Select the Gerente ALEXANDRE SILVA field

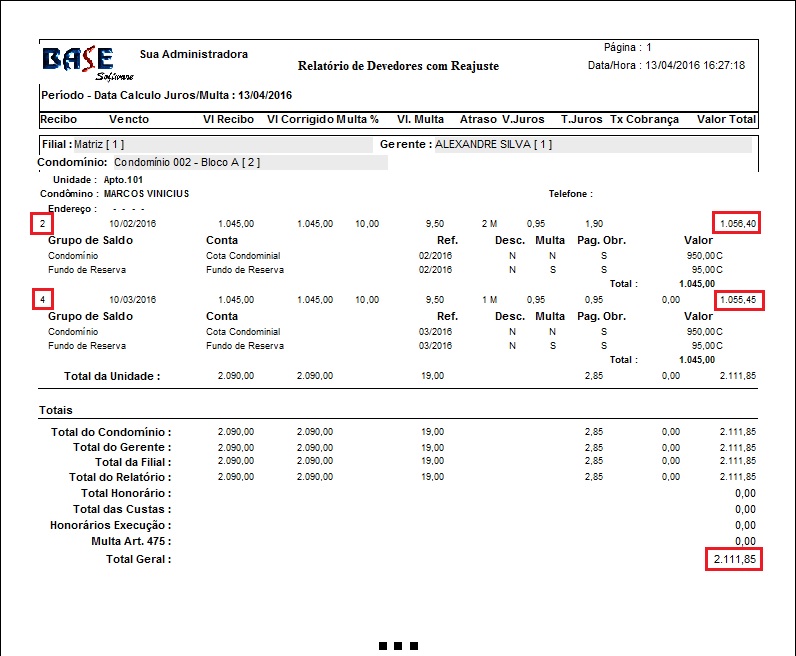coord(466,145)
